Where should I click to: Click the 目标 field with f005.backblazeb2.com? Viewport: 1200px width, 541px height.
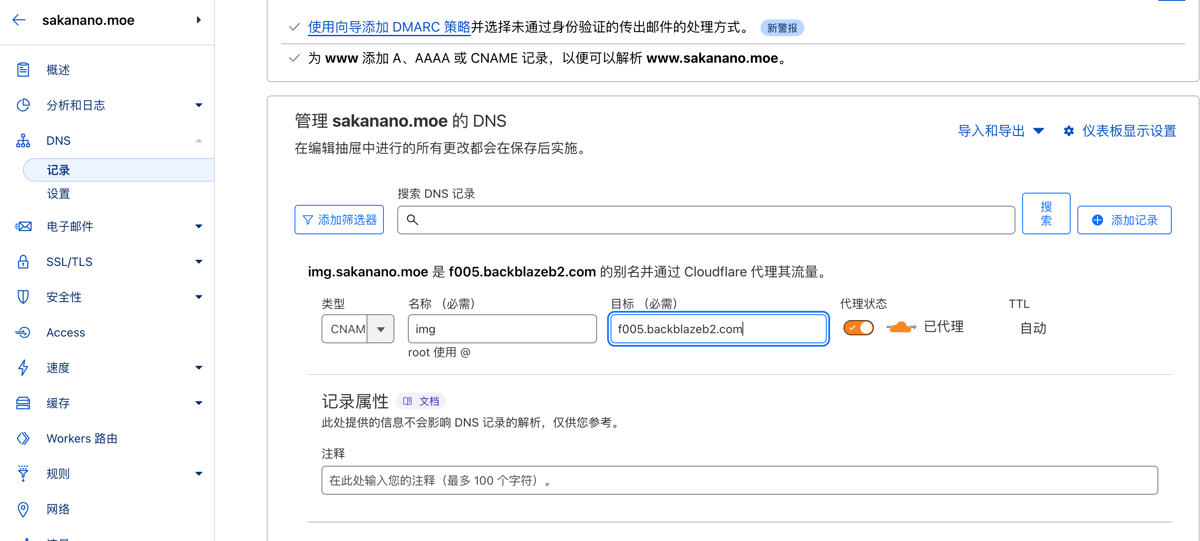pyautogui.click(x=719, y=329)
